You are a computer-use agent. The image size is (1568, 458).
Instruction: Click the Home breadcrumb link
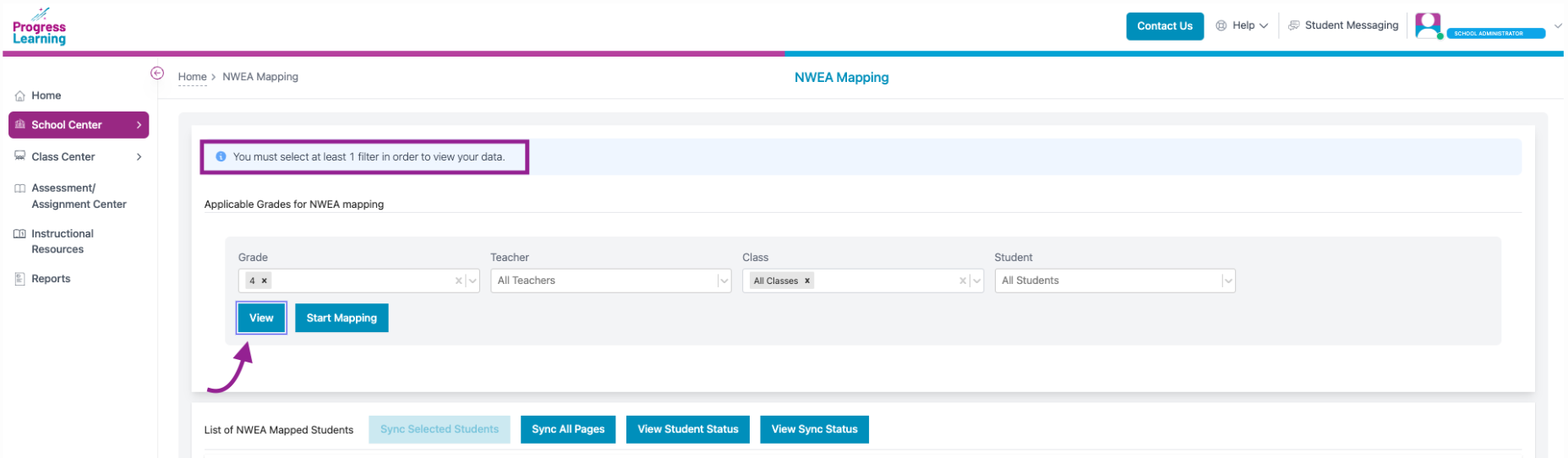(192, 77)
